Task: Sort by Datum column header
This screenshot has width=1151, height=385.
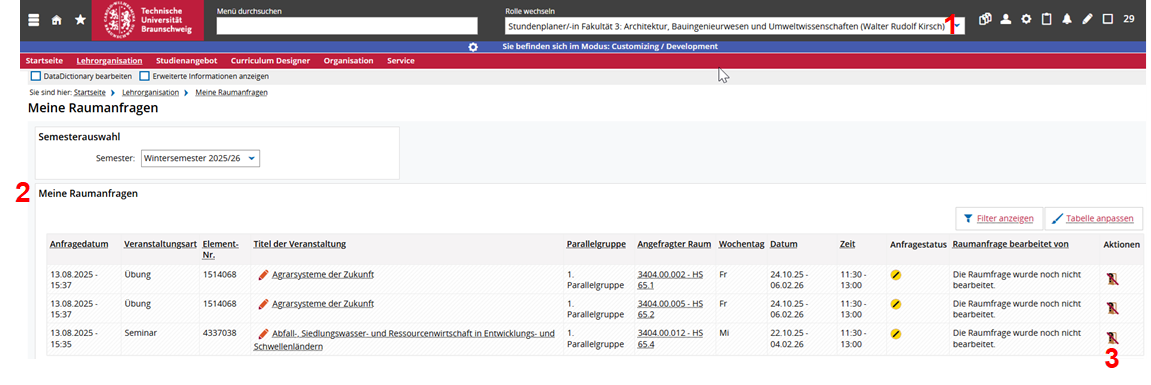Action: 784,244
